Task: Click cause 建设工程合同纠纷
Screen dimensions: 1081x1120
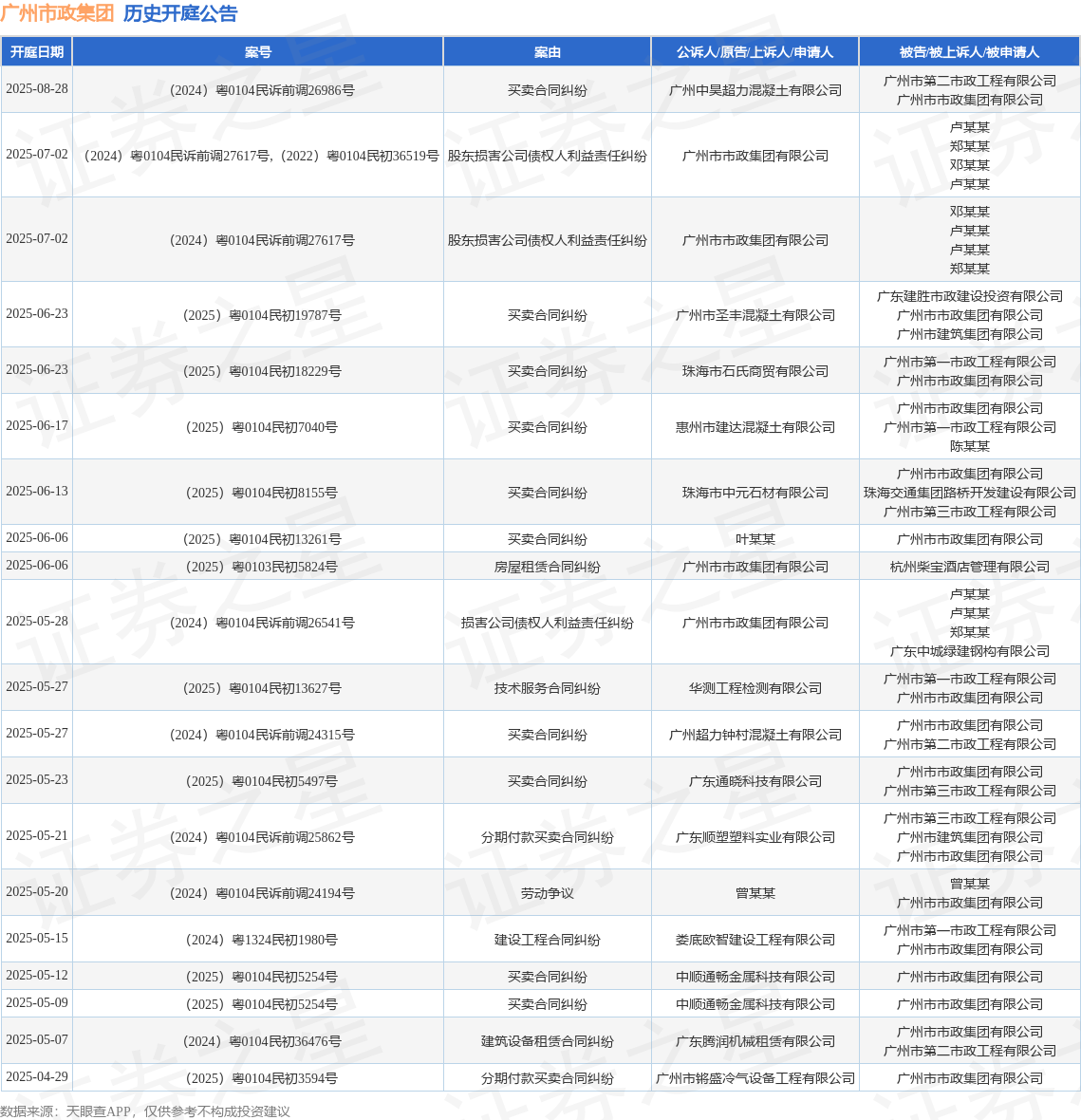Action: pos(547,940)
